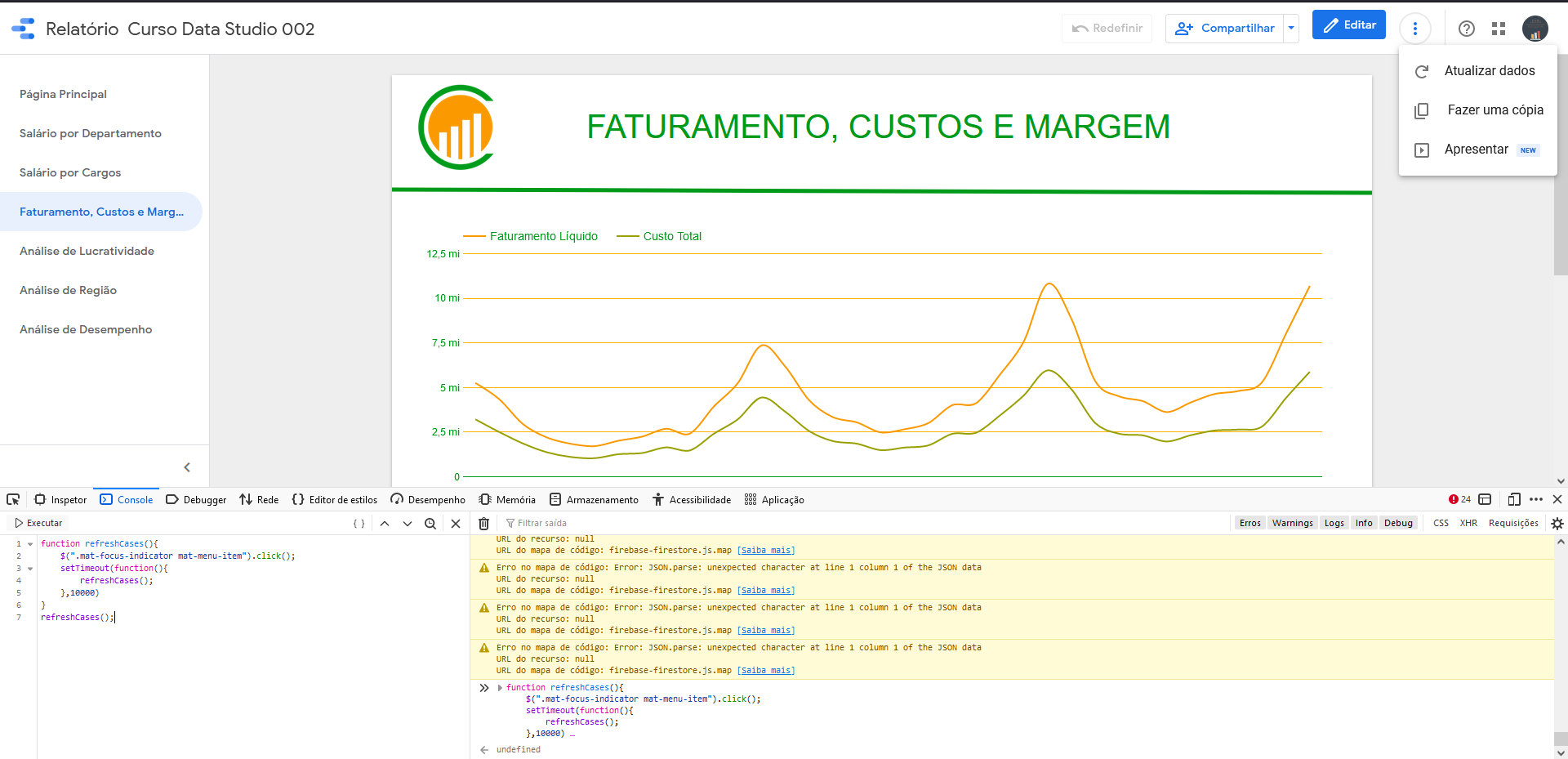This screenshot has height=759, width=1568.
Task: Click the Compartilhar button
Action: (x=1224, y=28)
